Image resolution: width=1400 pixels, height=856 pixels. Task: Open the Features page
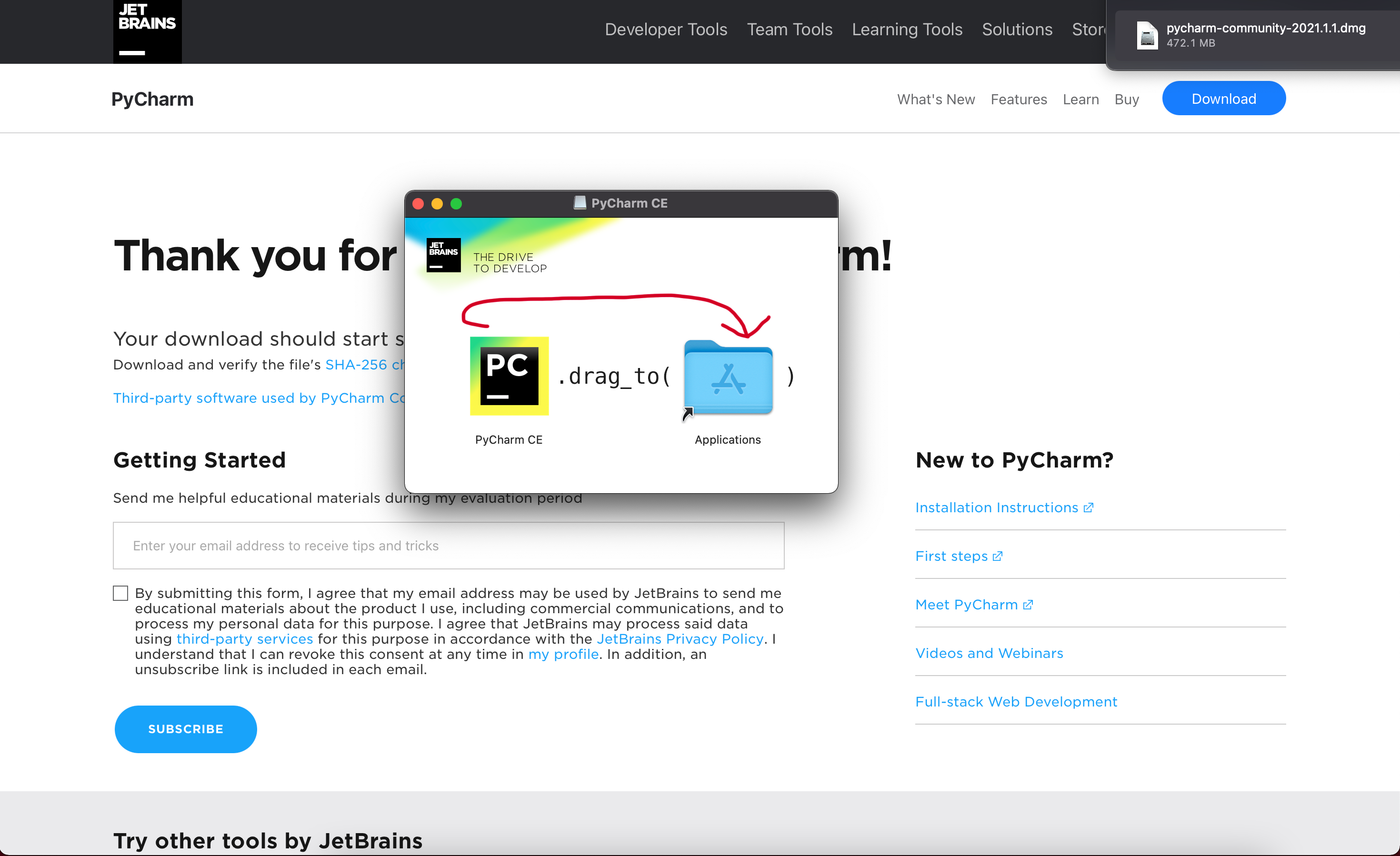pos(1019,100)
